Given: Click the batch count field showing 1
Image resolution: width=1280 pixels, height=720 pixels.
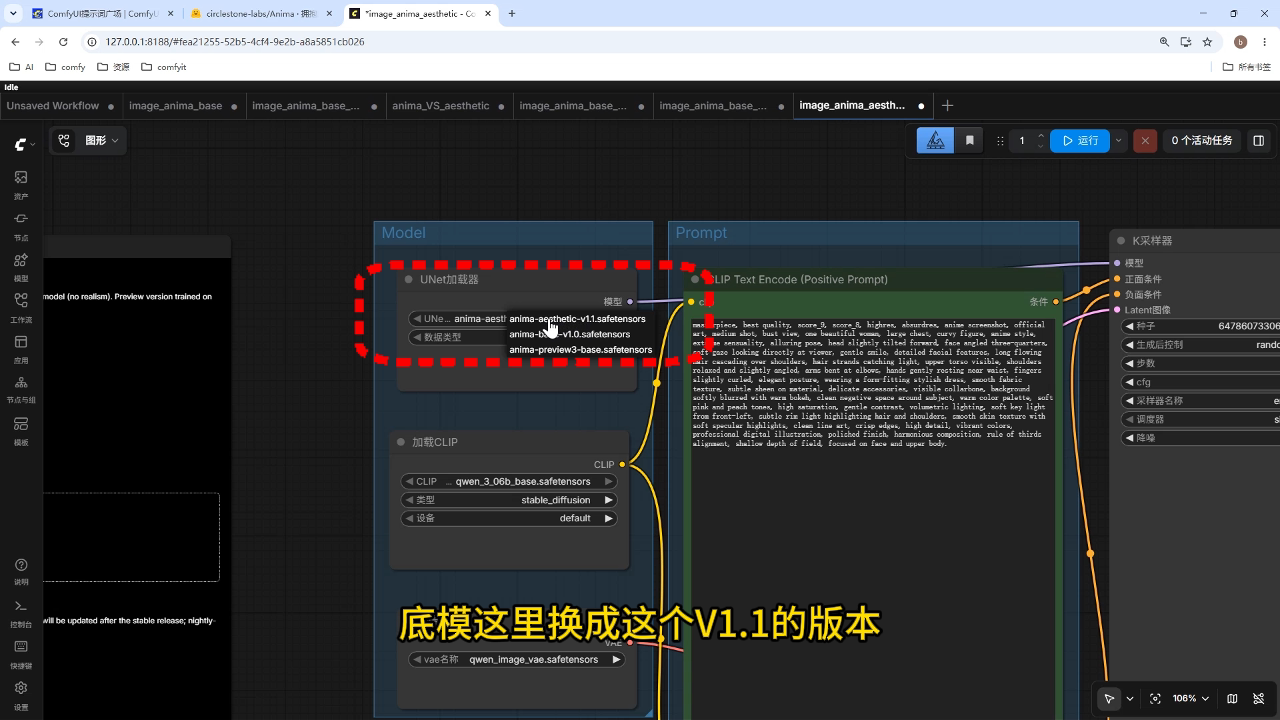Looking at the screenshot, I should [1022, 141].
